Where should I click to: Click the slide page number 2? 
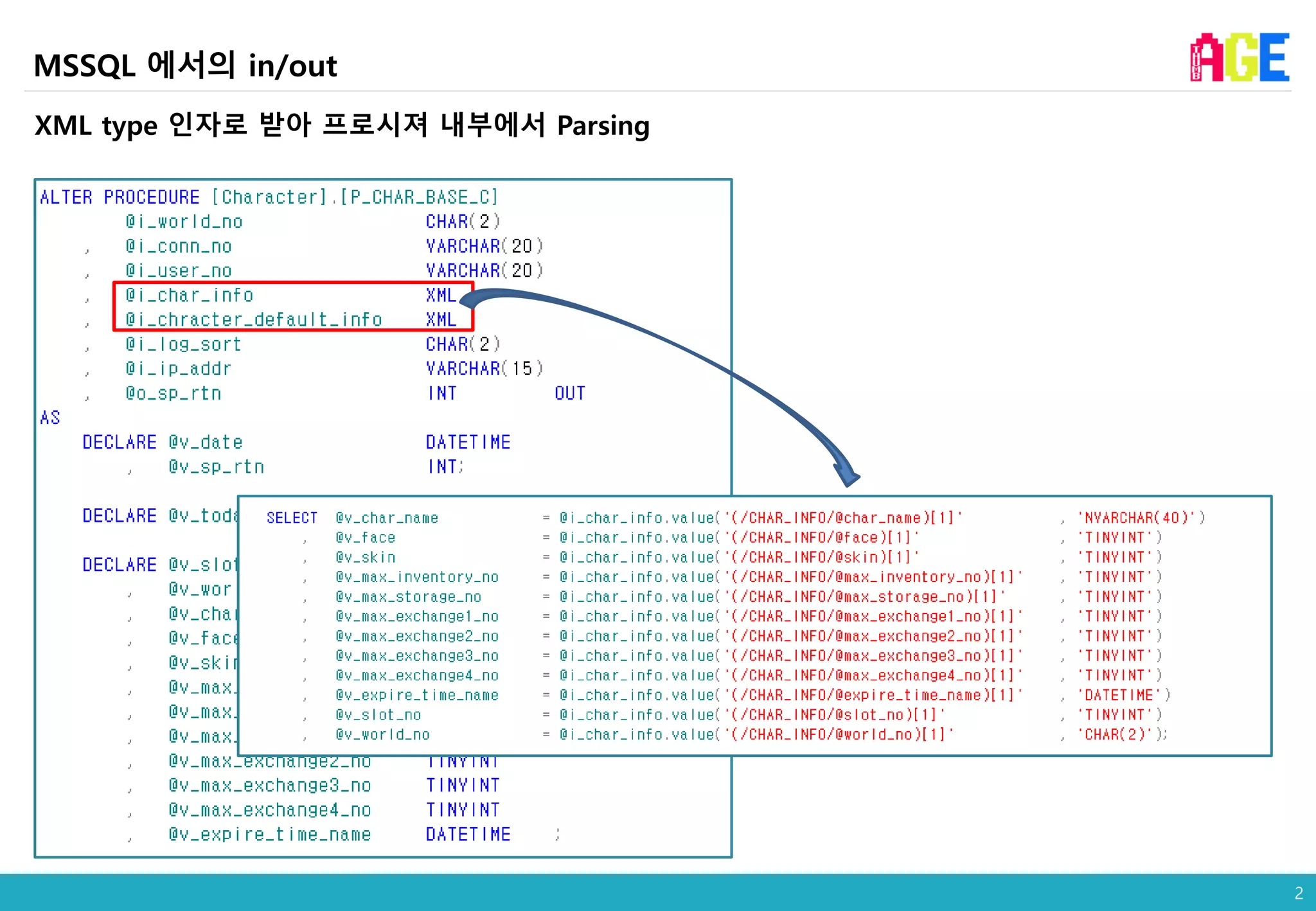coord(1299,893)
